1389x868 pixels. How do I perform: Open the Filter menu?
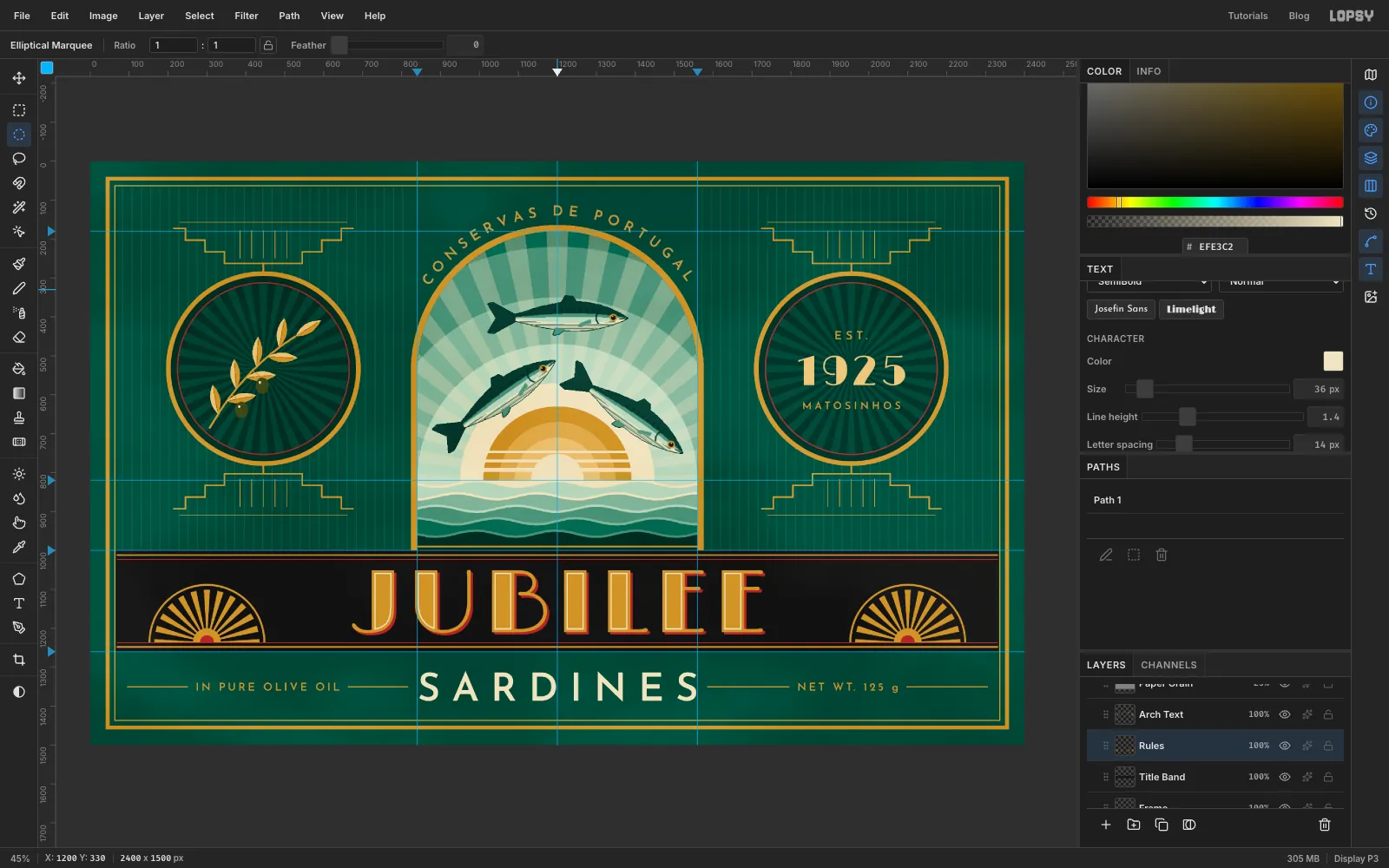point(247,16)
